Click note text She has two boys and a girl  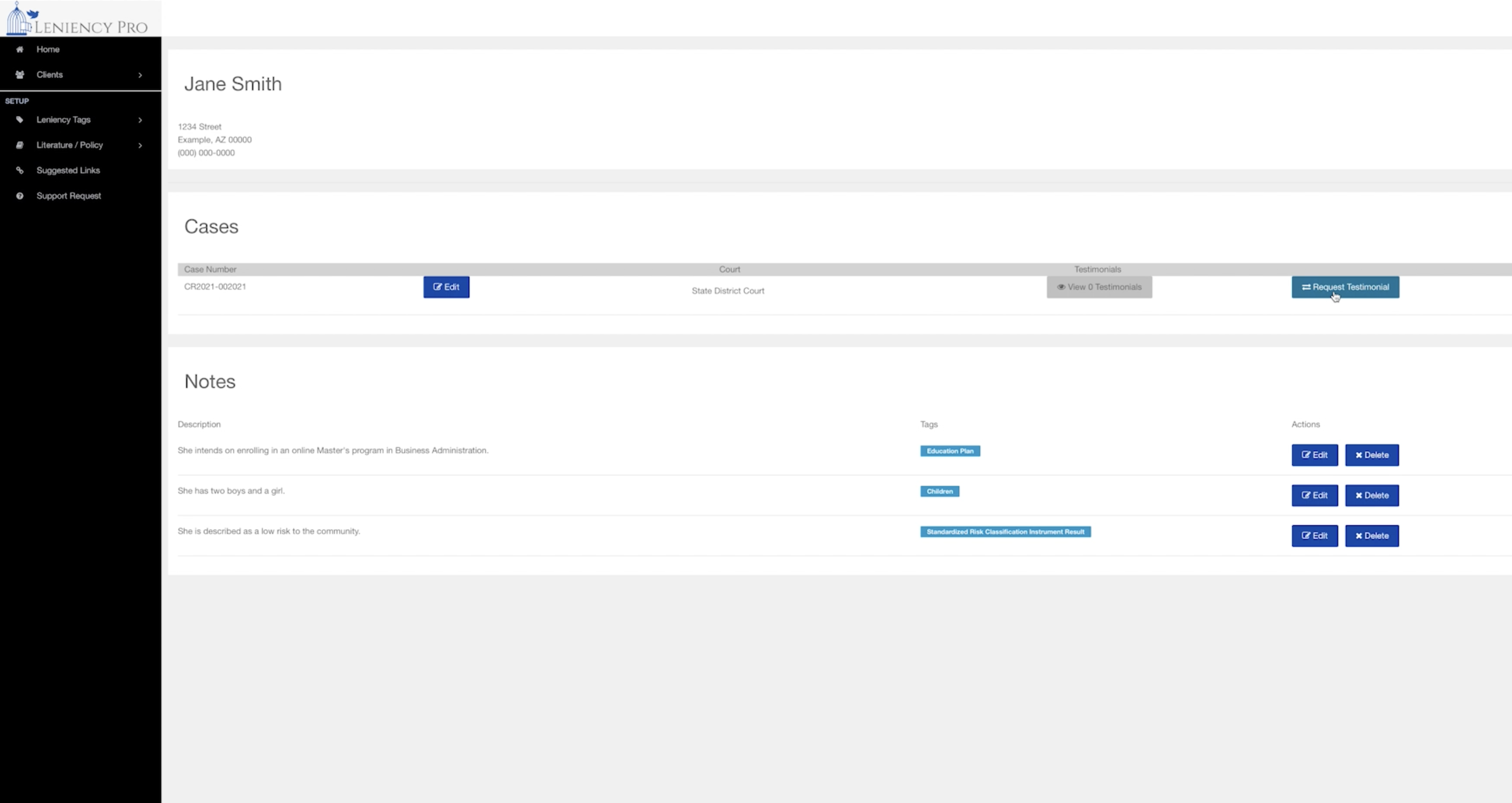pos(231,491)
